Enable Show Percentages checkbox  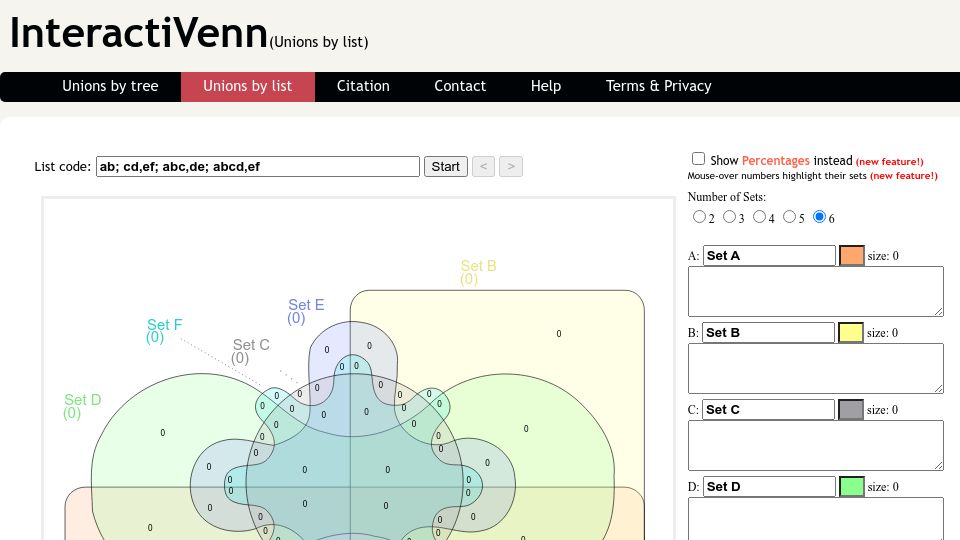click(698, 159)
